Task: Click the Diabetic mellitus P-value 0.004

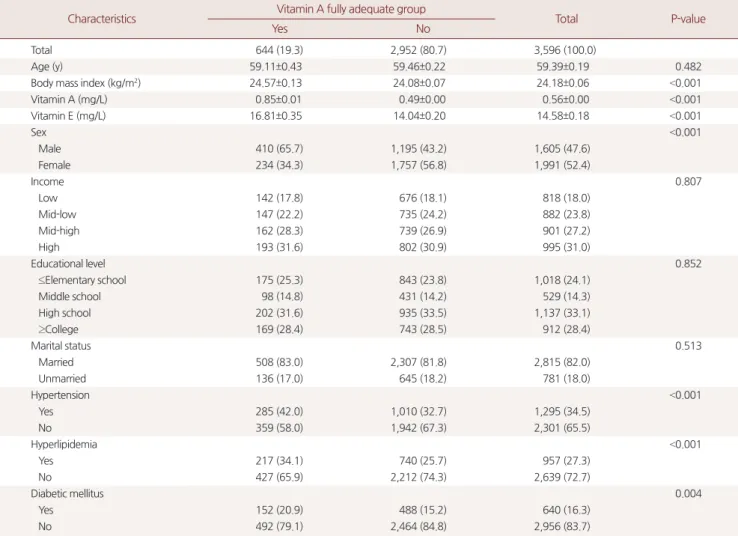Action: click(x=688, y=494)
